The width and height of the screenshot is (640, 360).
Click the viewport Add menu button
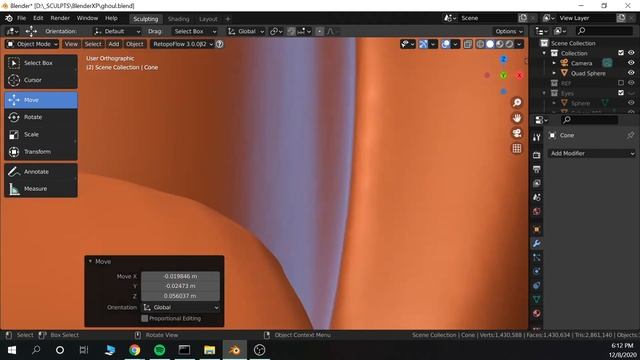[x=114, y=44]
